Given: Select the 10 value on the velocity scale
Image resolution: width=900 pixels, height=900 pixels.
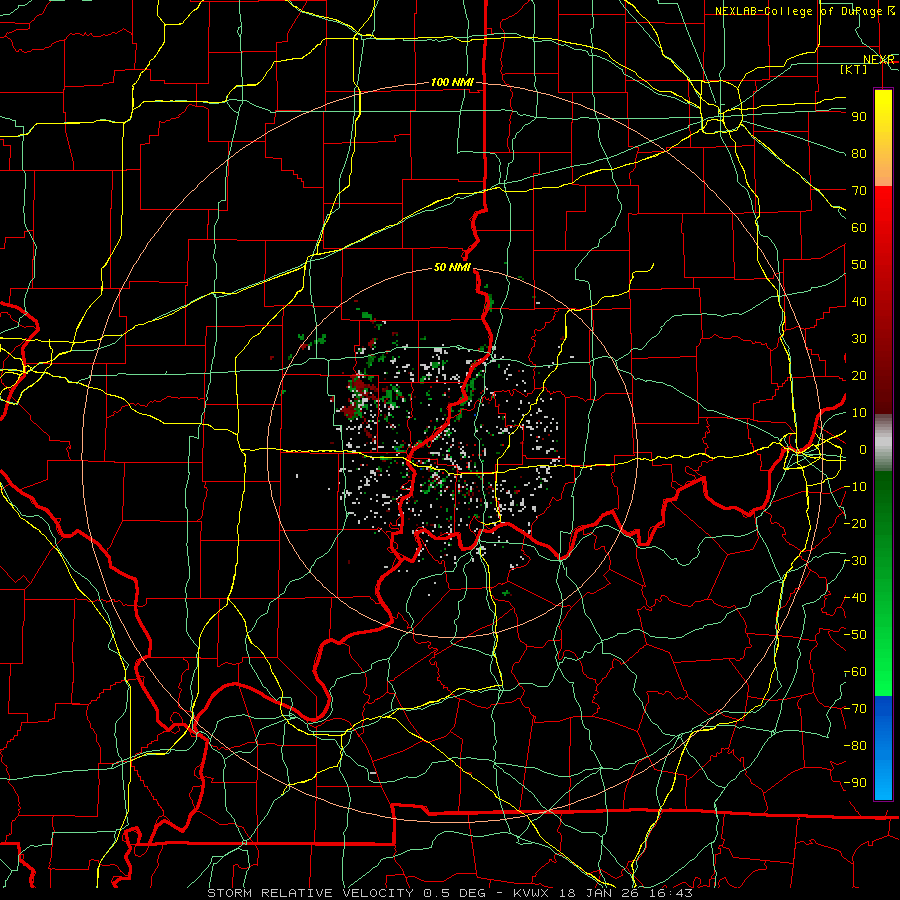Looking at the screenshot, I should 859,413.
